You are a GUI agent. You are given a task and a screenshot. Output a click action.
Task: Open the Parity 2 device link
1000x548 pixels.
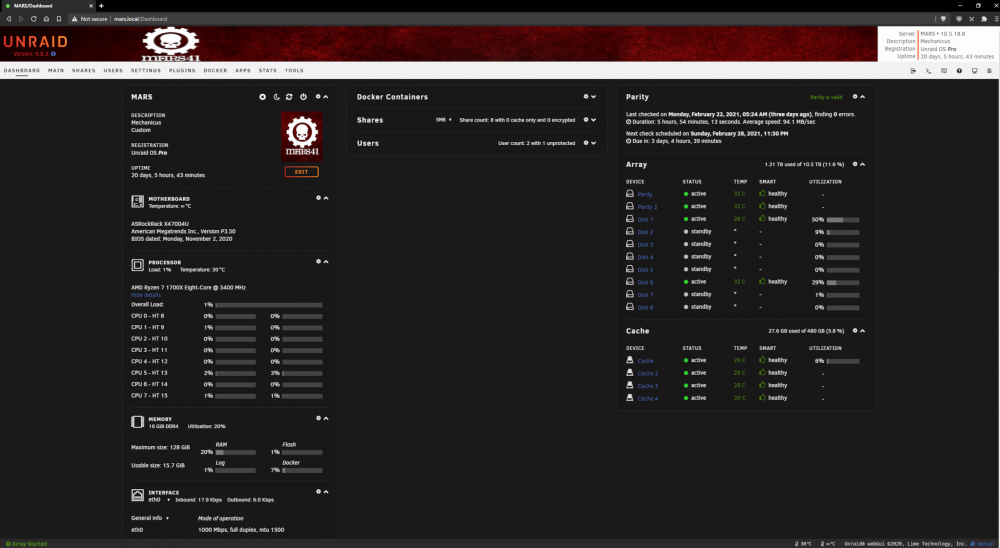pyautogui.click(x=647, y=207)
